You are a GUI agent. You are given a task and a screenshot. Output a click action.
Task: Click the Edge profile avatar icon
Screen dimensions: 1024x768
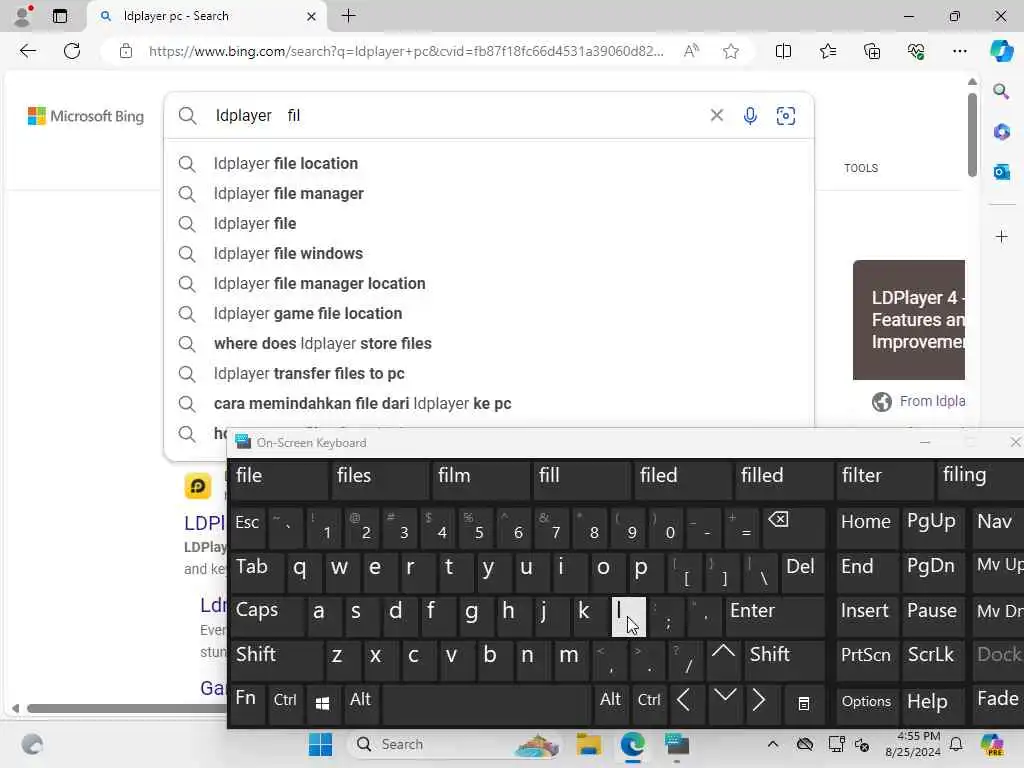pyautogui.click(x=23, y=16)
